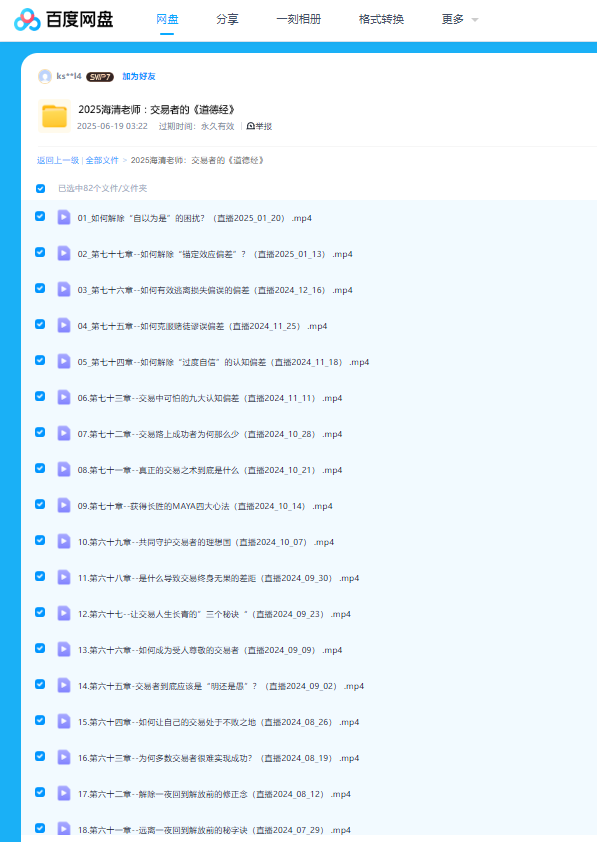Click video icon of file 07.第七十二章
Screen dimensions: 597x842
(x=64, y=433)
